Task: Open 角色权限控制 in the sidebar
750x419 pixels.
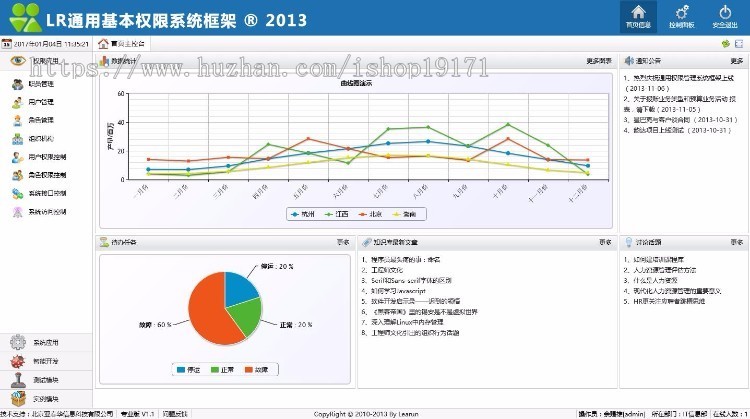Action: [39, 175]
